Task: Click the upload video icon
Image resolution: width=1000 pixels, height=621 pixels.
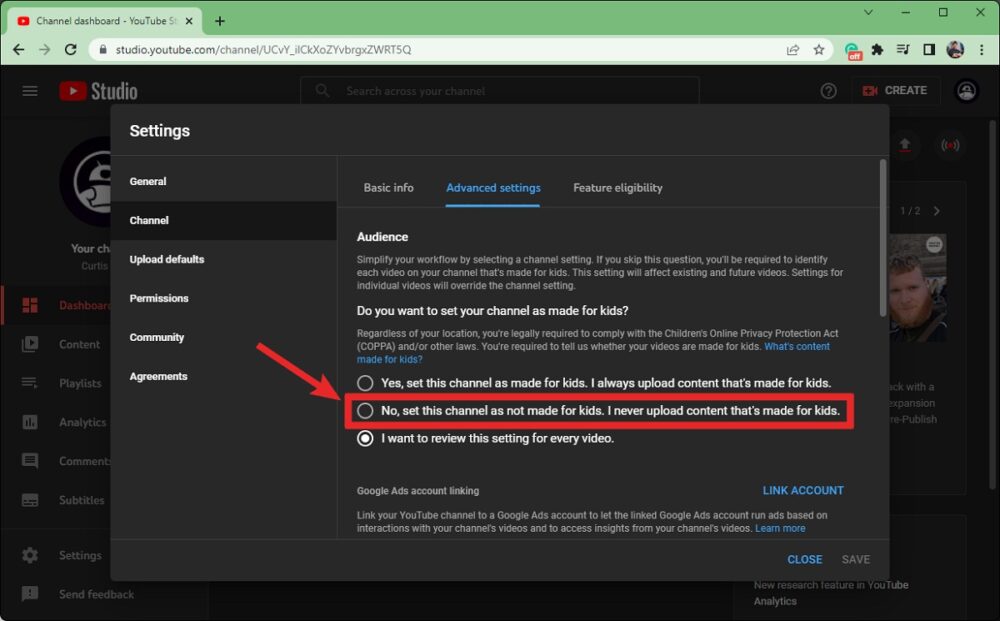Action: point(905,145)
